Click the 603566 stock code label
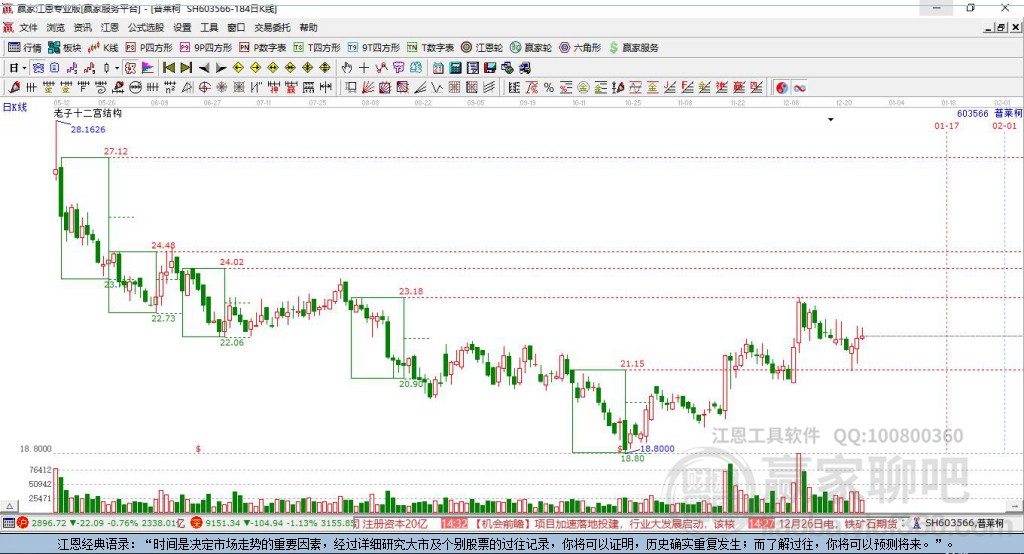Image resolution: width=1024 pixels, height=554 pixels. point(972,114)
